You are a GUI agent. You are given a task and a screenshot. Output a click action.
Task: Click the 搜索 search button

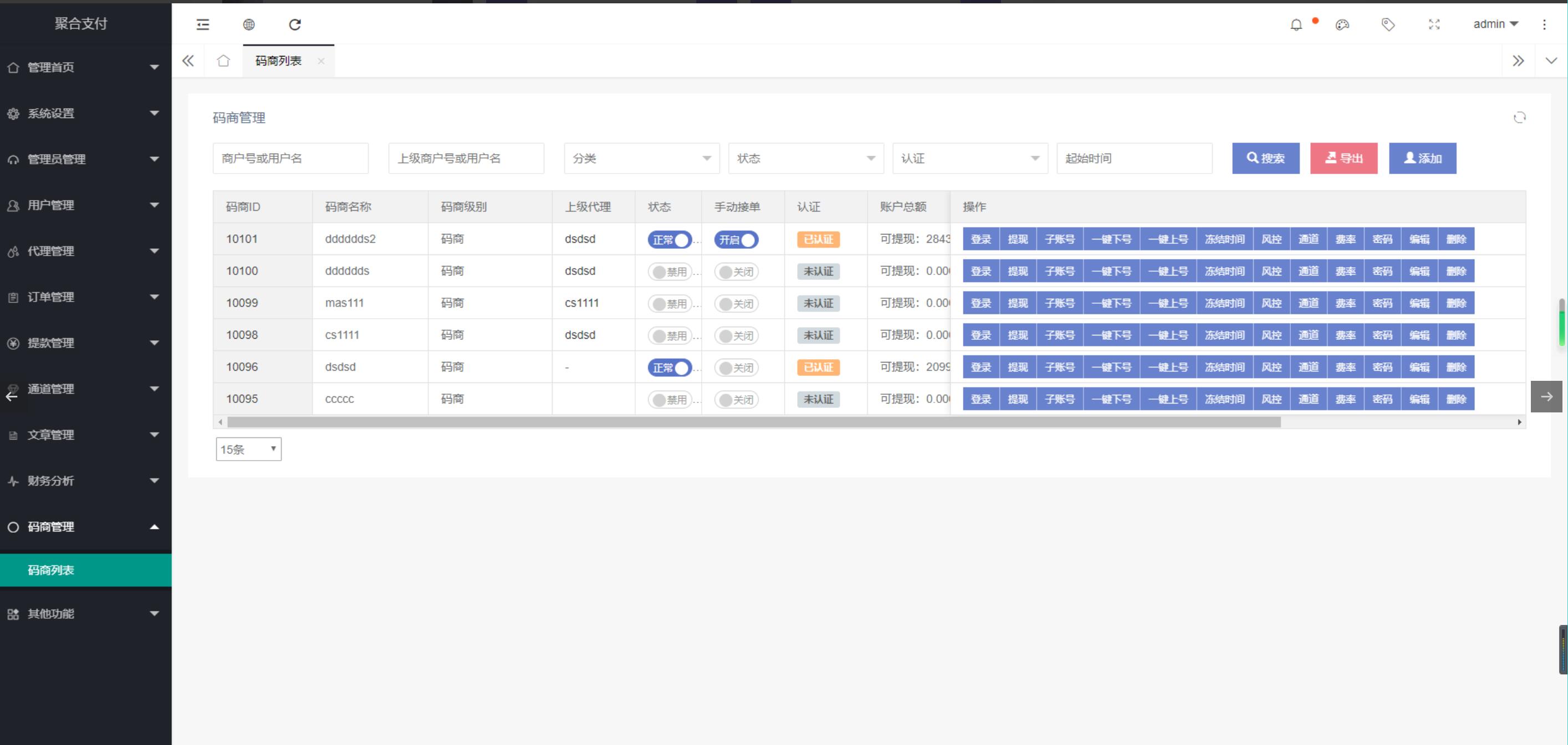pyautogui.click(x=1265, y=158)
